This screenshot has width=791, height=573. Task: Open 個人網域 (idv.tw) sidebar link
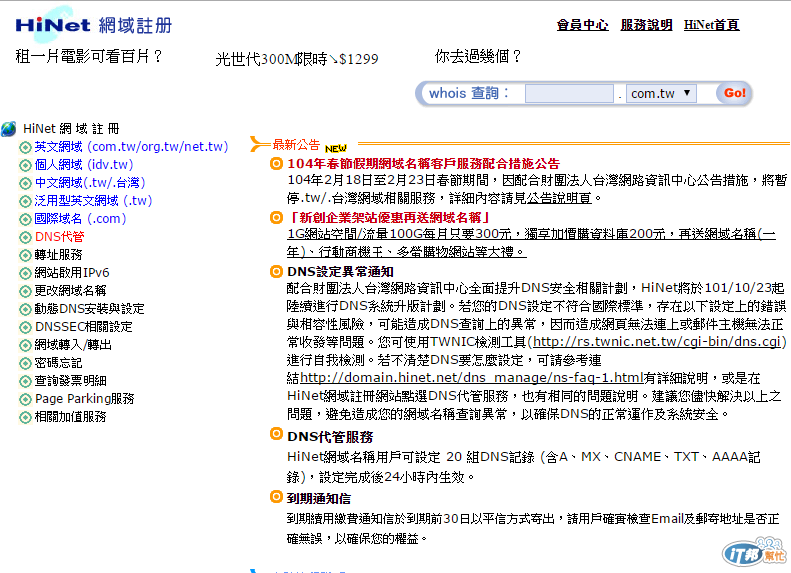[x=84, y=165]
